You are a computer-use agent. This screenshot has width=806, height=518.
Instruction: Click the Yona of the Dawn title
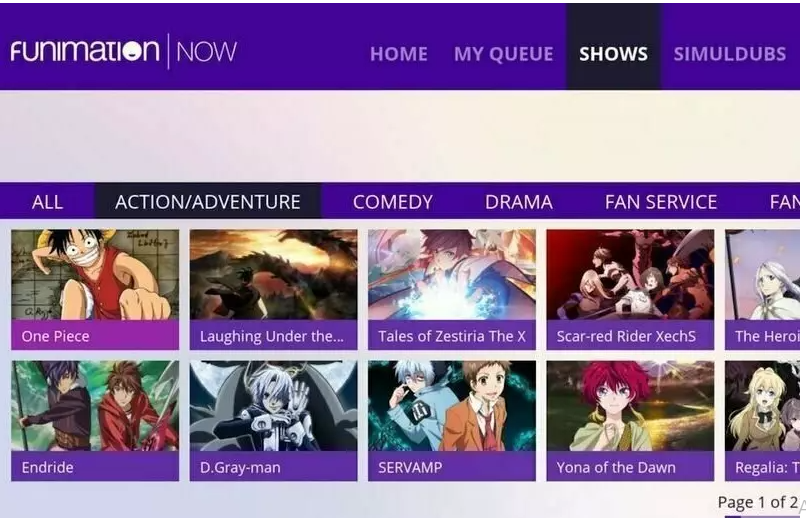616,467
